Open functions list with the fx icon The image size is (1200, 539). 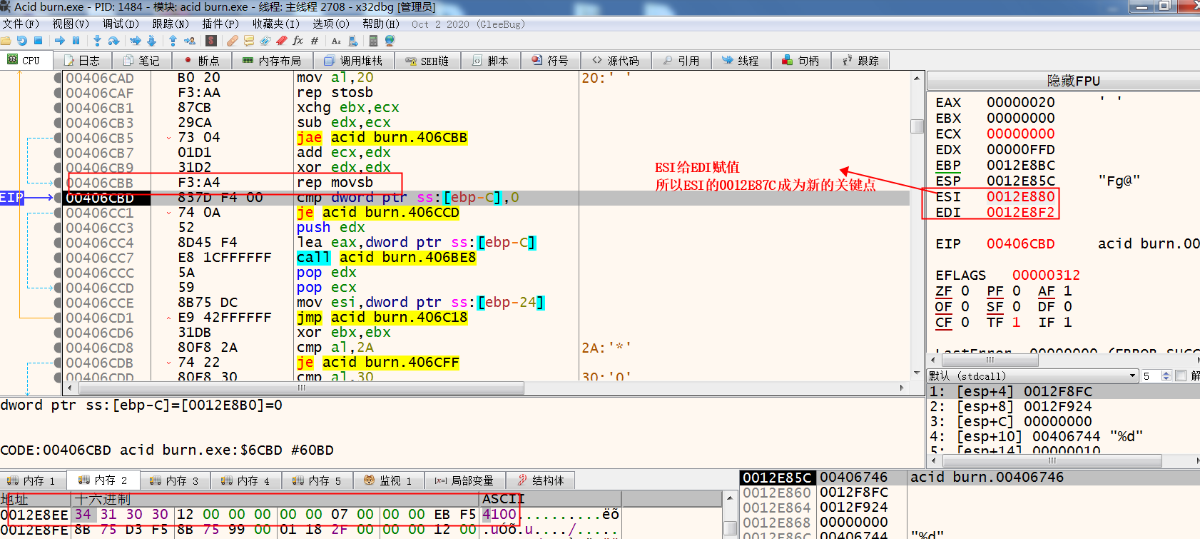(x=298, y=41)
